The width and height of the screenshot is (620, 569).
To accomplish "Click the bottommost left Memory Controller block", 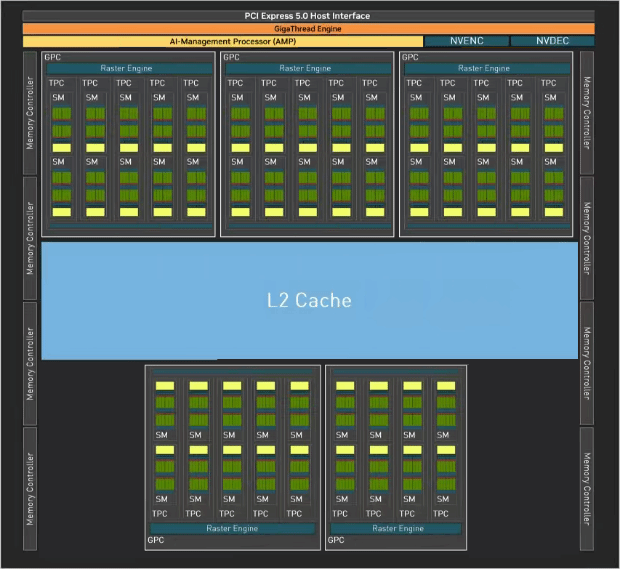I will click(30, 489).
